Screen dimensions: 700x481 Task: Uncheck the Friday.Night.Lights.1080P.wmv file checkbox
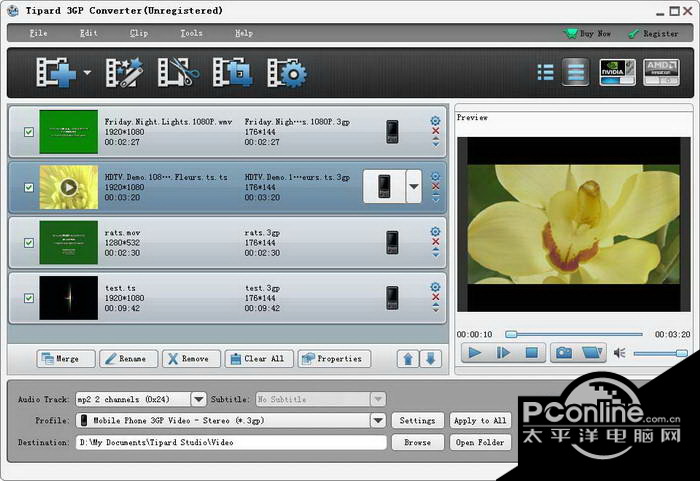coord(28,131)
